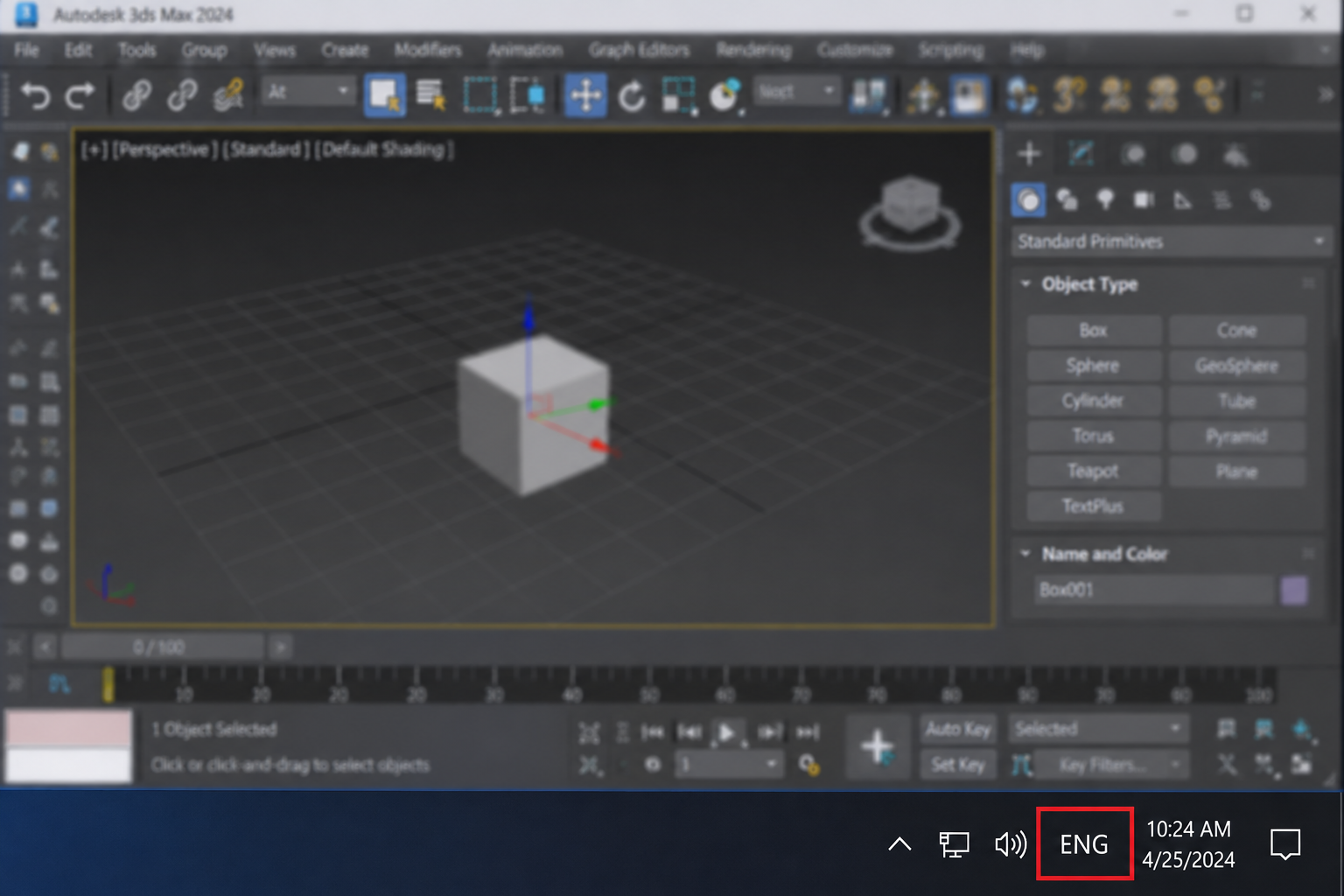
Task: Open the Rendering menu
Action: (753, 50)
